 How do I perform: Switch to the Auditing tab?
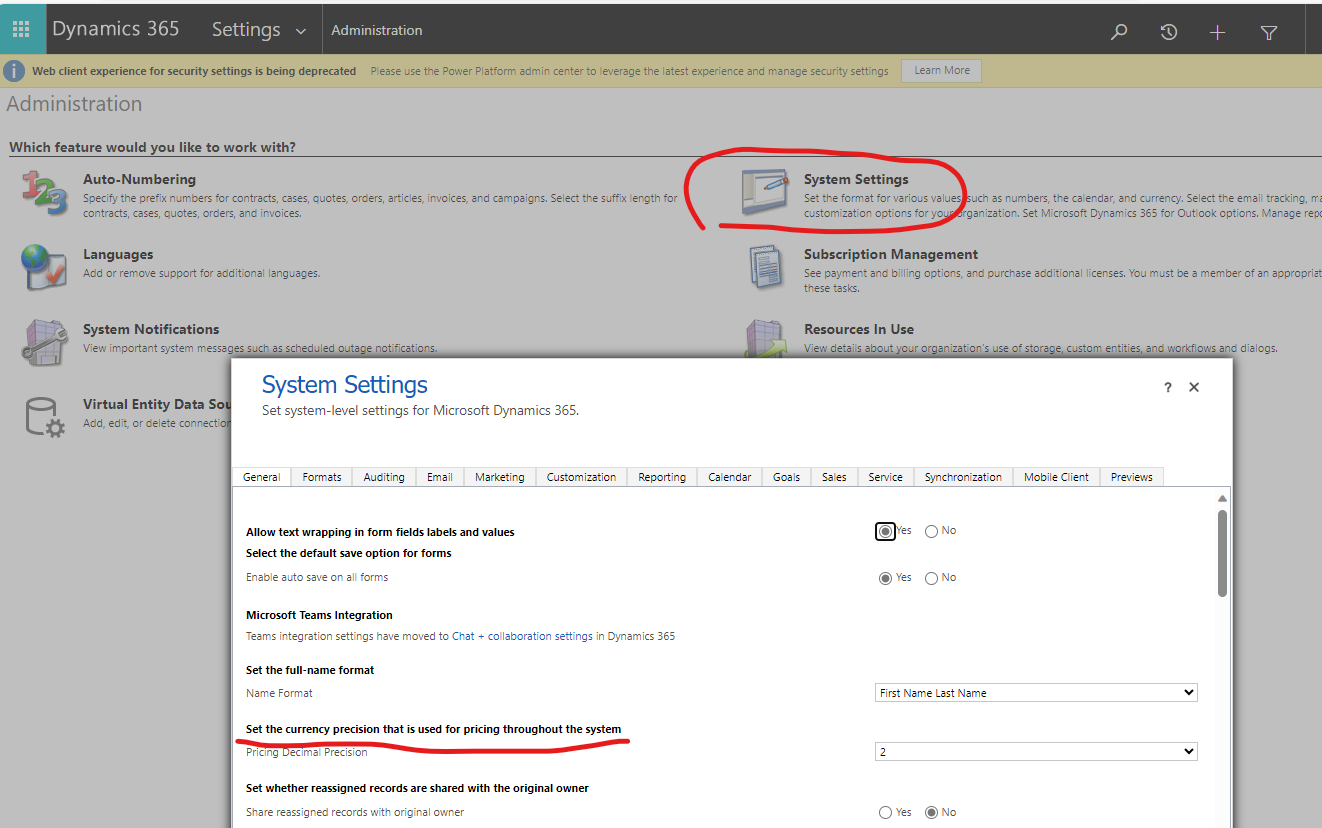tap(384, 477)
